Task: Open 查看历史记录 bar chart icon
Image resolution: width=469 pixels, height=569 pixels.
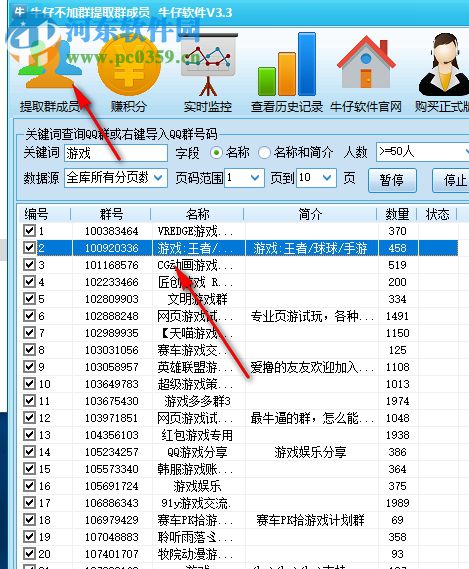Action: click(287, 65)
